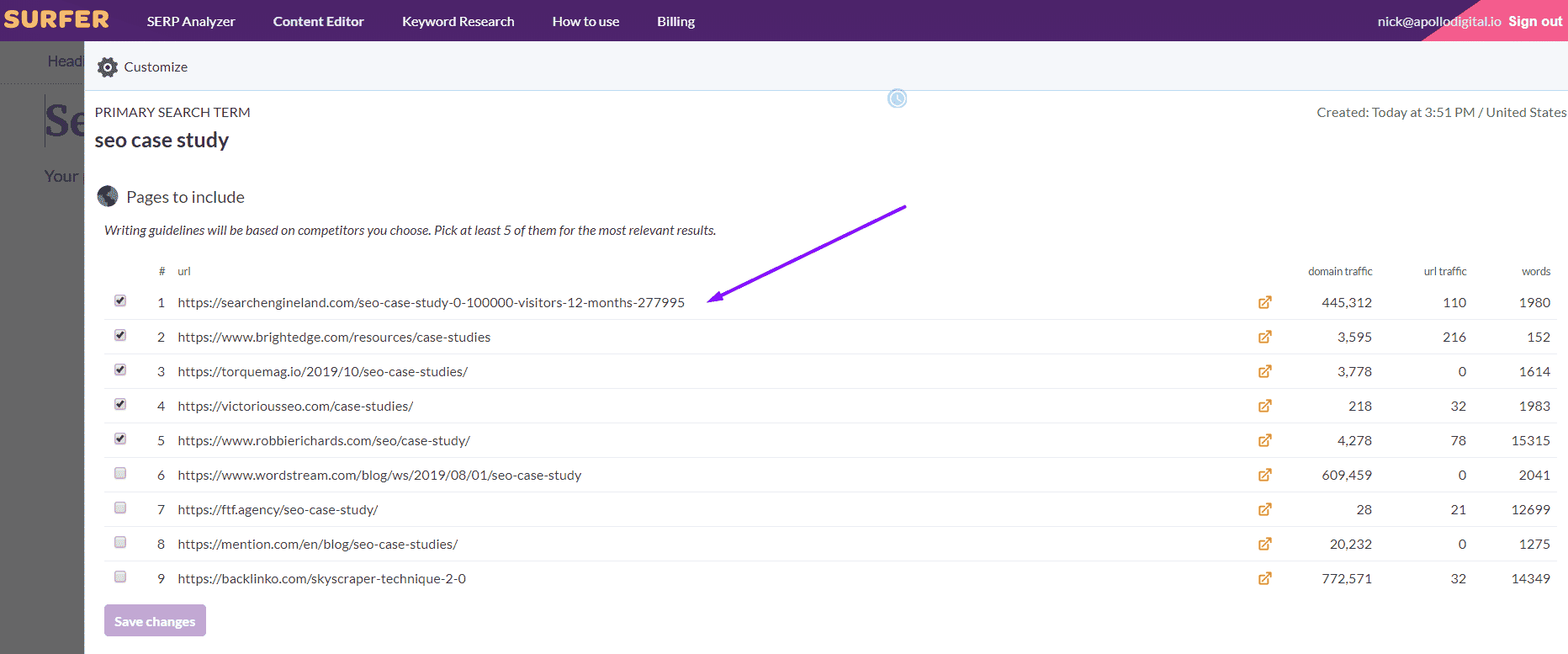Viewport: 1568px width, 654px height.
Task: Click Sign out
Action: 1535,22
